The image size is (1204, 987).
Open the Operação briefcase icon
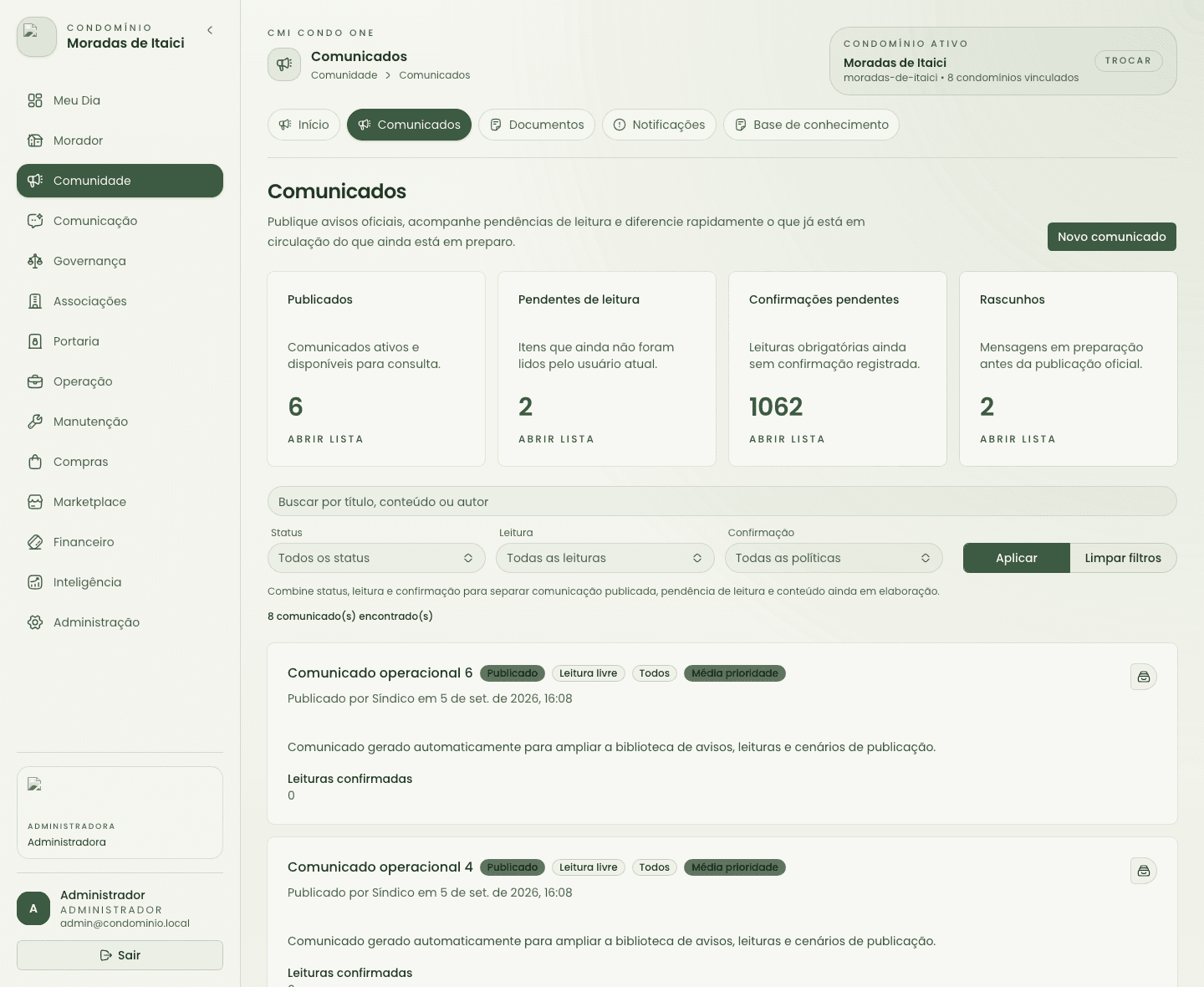pyautogui.click(x=35, y=381)
